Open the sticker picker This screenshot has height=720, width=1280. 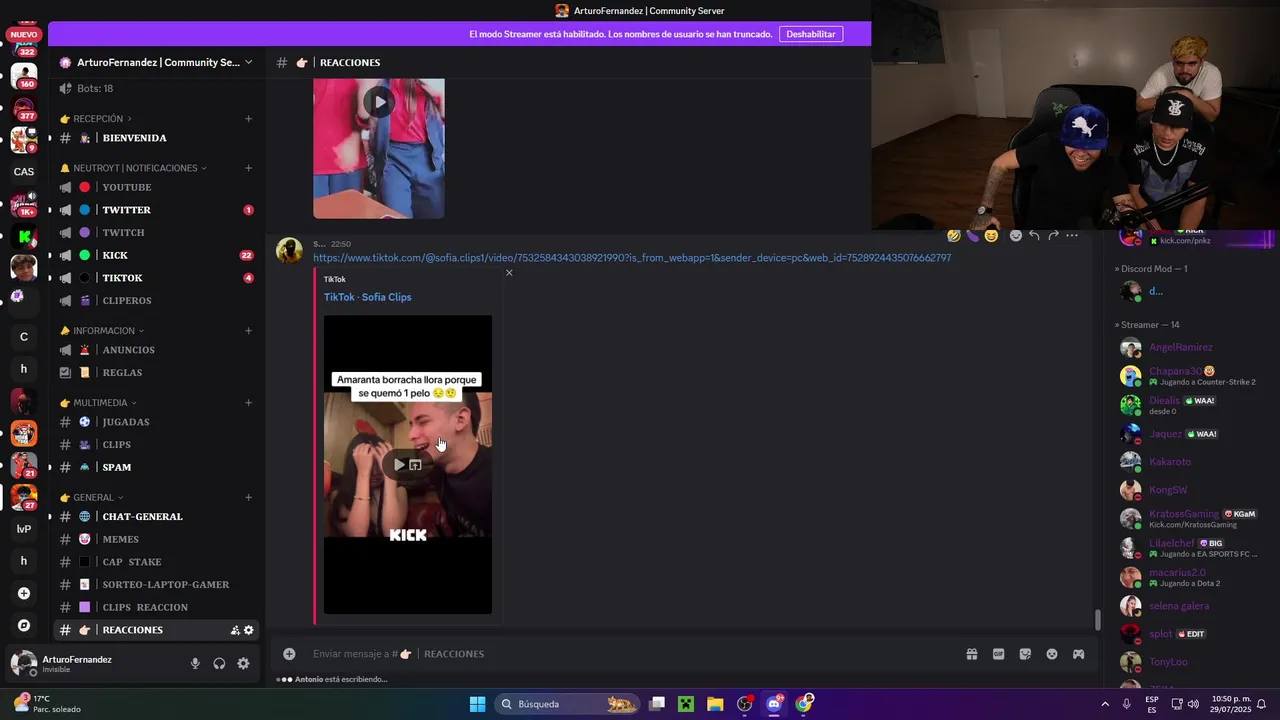coord(1025,654)
